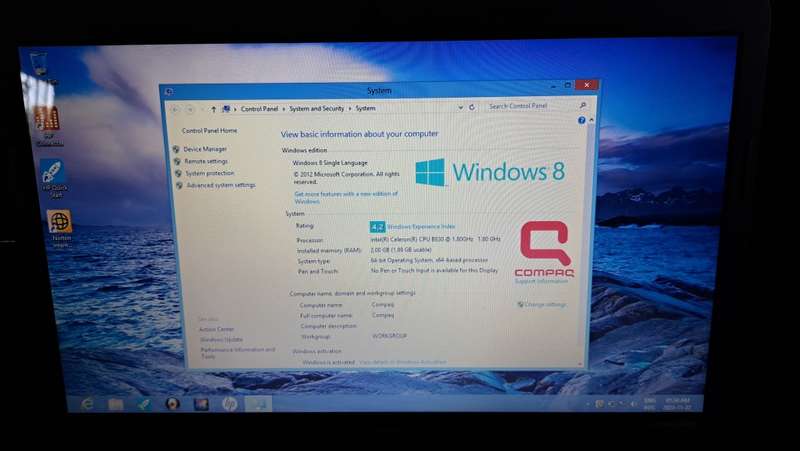Viewport: 800px width, 451px height.
Task: Expand the address bar history dropdown
Action: point(461,108)
